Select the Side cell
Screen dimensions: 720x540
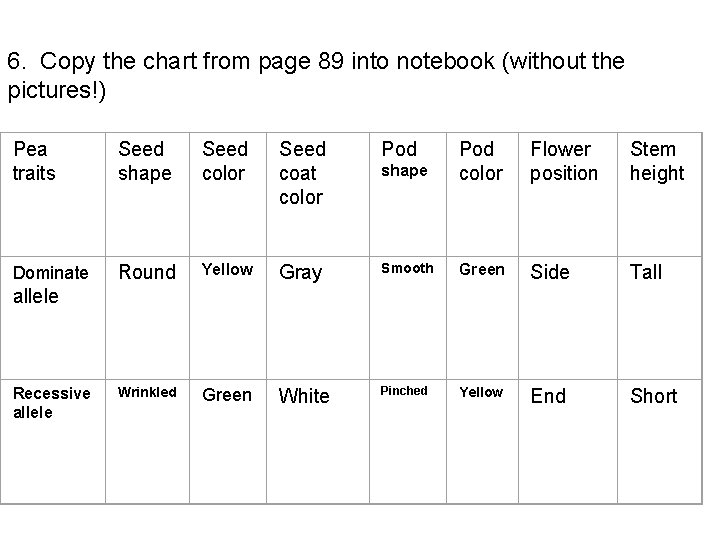point(550,272)
